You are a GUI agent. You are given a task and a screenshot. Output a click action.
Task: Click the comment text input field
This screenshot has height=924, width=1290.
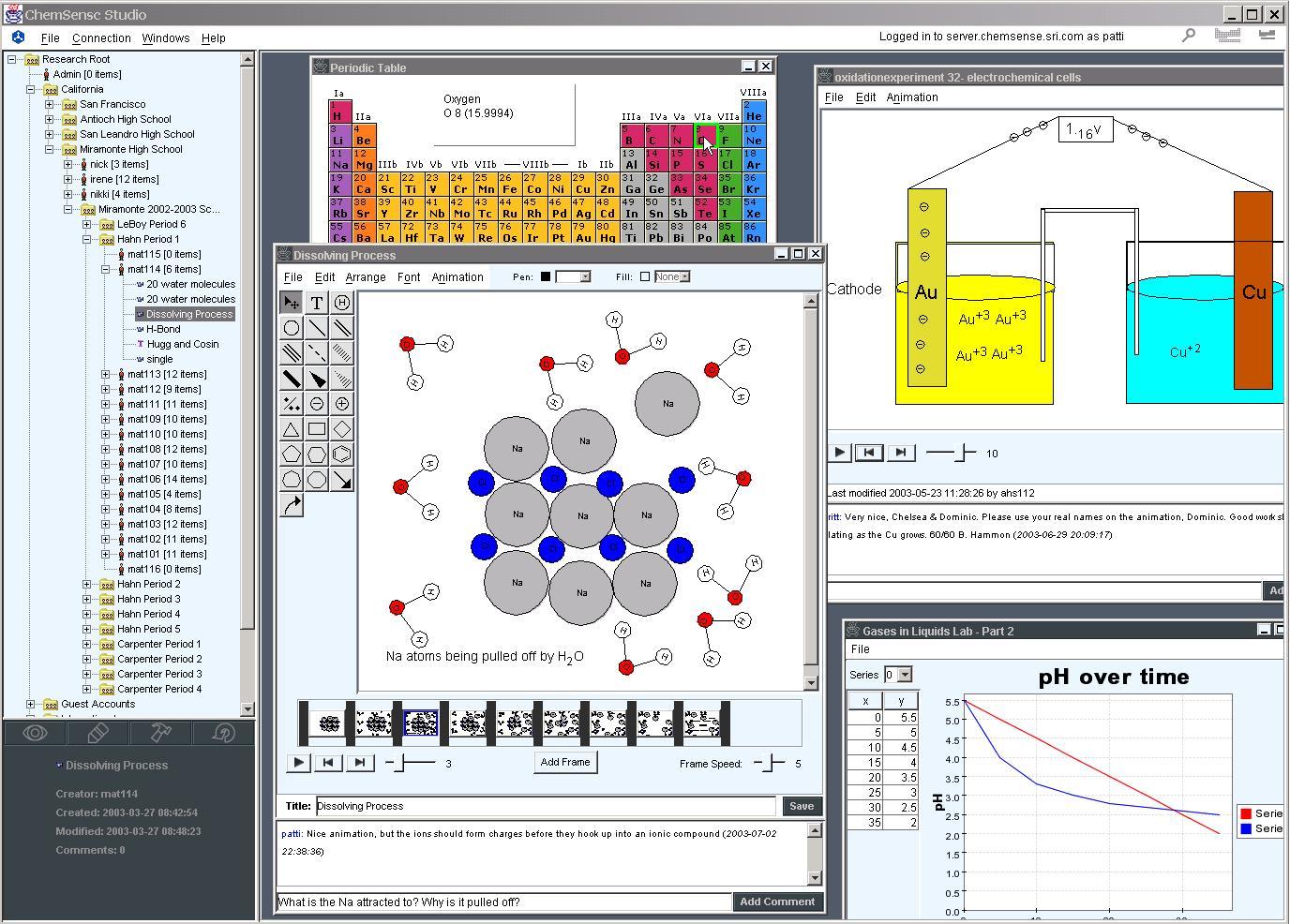click(503, 902)
